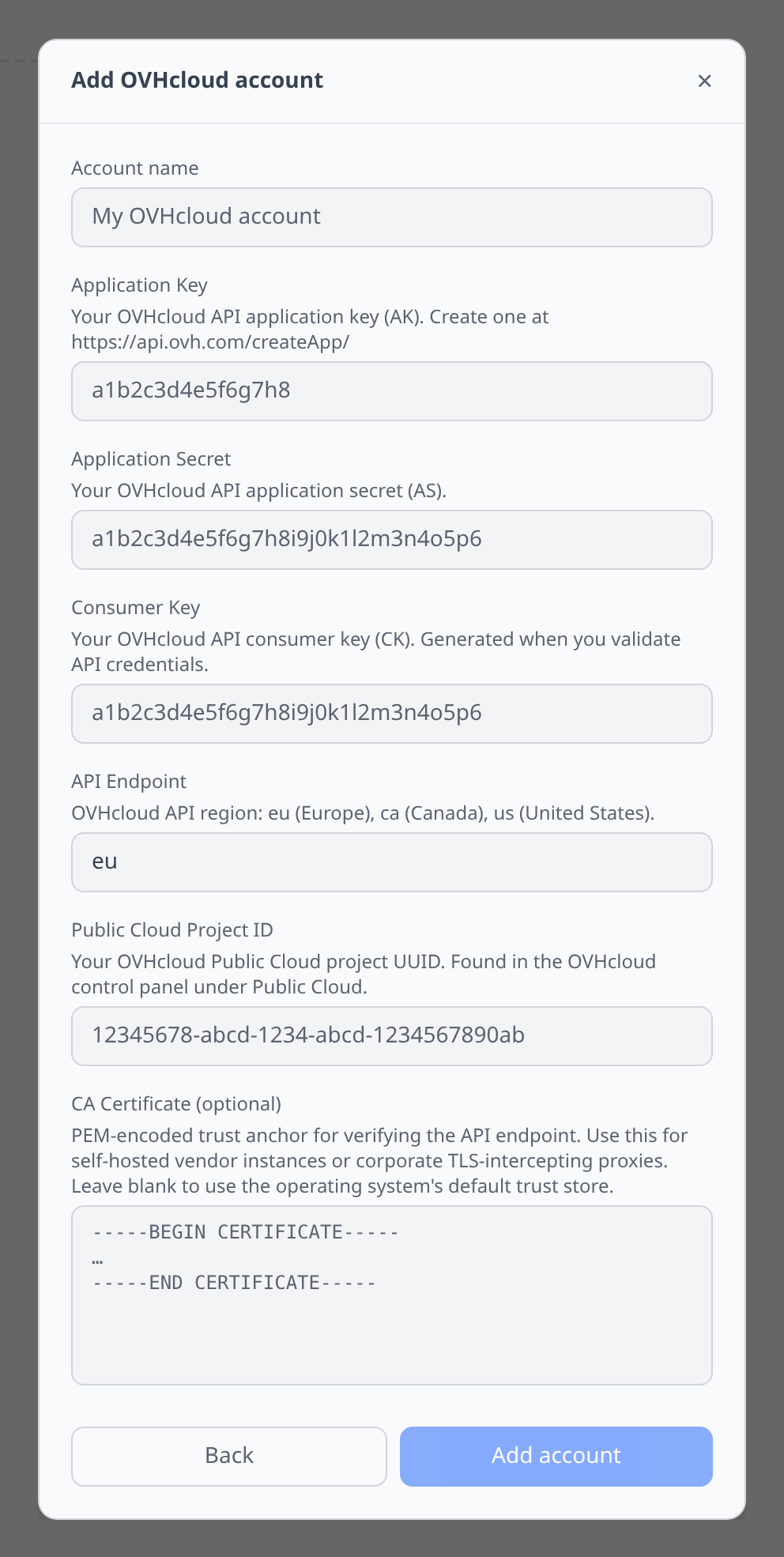Click the Account name label
Viewport: 784px width, 1557px height.
135,168
